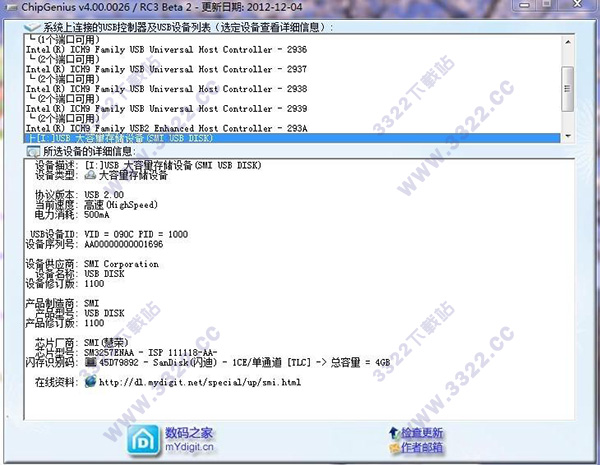This screenshot has width=600, height=465.
Task: Click the mail icon beside 作者邮箱
Action: point(394,448)
